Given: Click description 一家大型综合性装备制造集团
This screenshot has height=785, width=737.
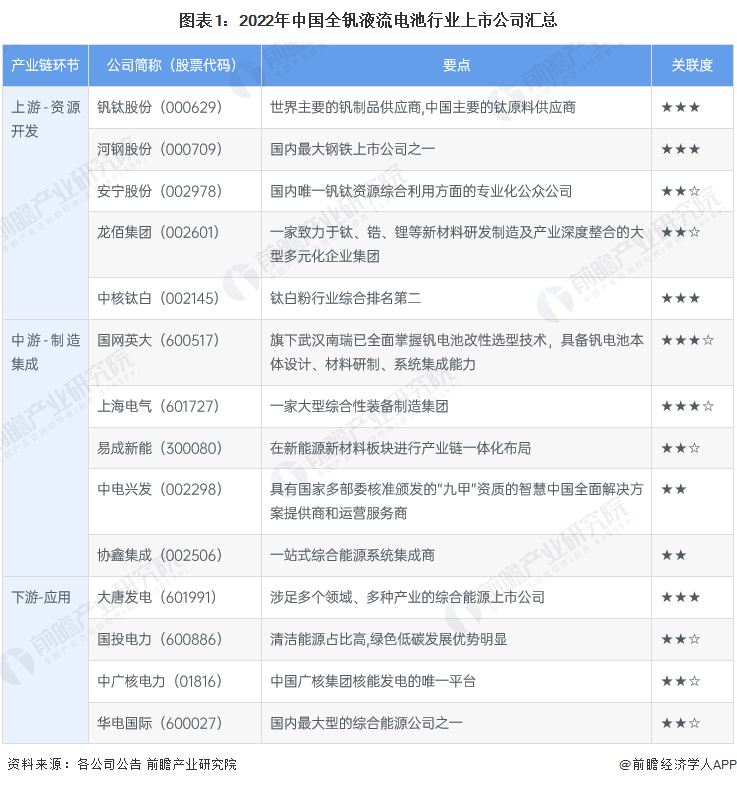Looking at the screenshot, I should point(359,406).
